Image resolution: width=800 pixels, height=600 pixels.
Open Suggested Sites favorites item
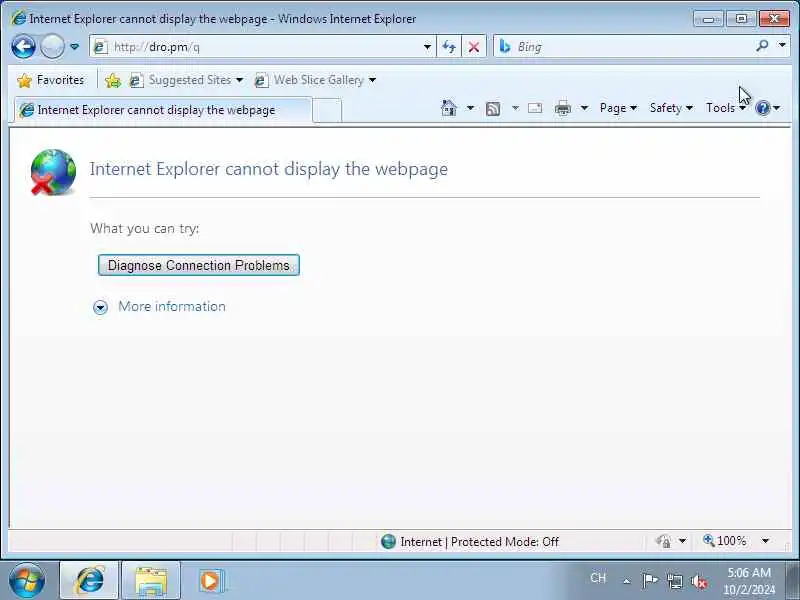point(186,80)
